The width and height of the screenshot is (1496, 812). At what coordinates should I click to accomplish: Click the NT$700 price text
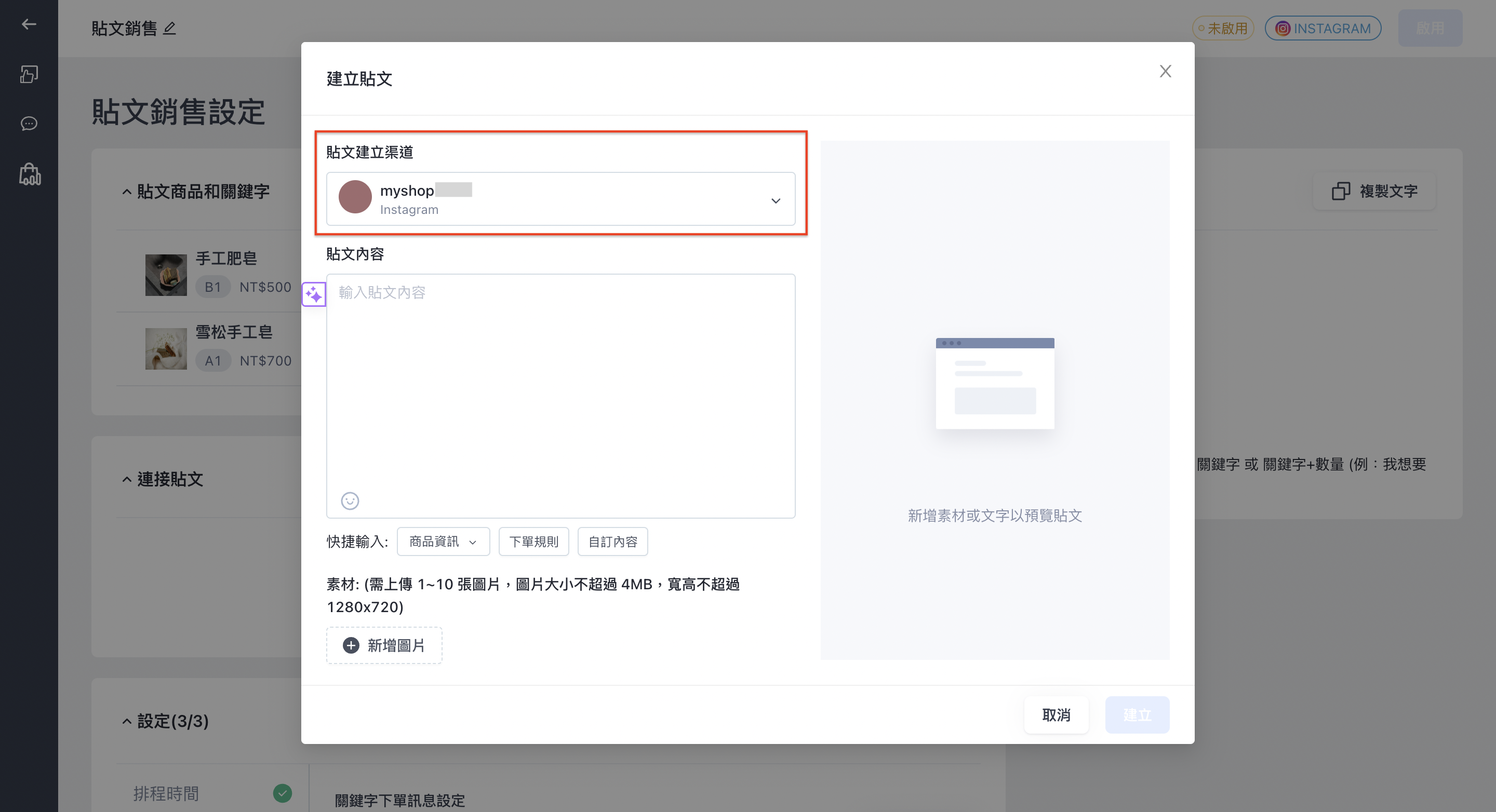tap(265, 360)
